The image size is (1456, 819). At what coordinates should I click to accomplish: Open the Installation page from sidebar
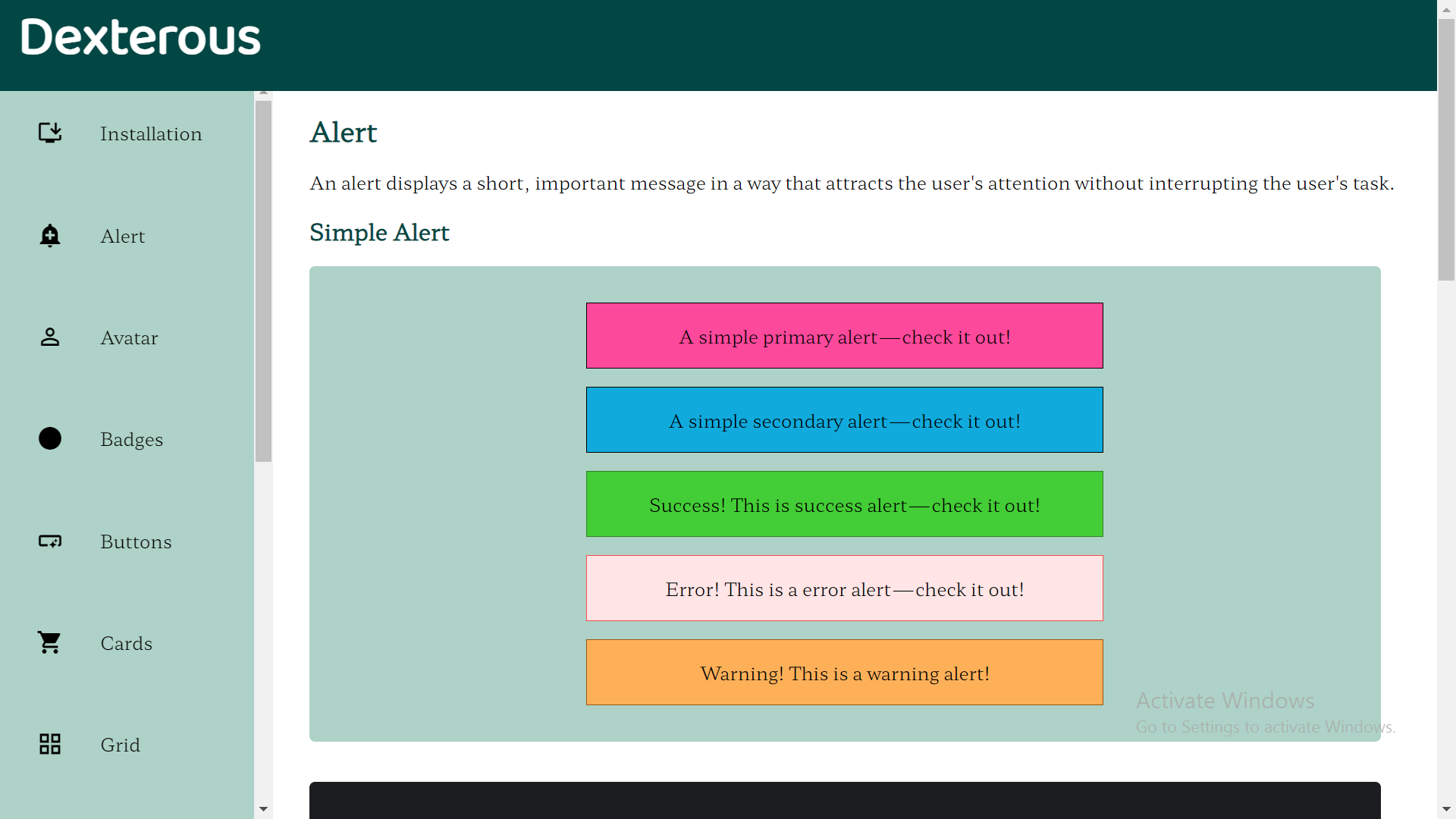[x=151, y=133]
